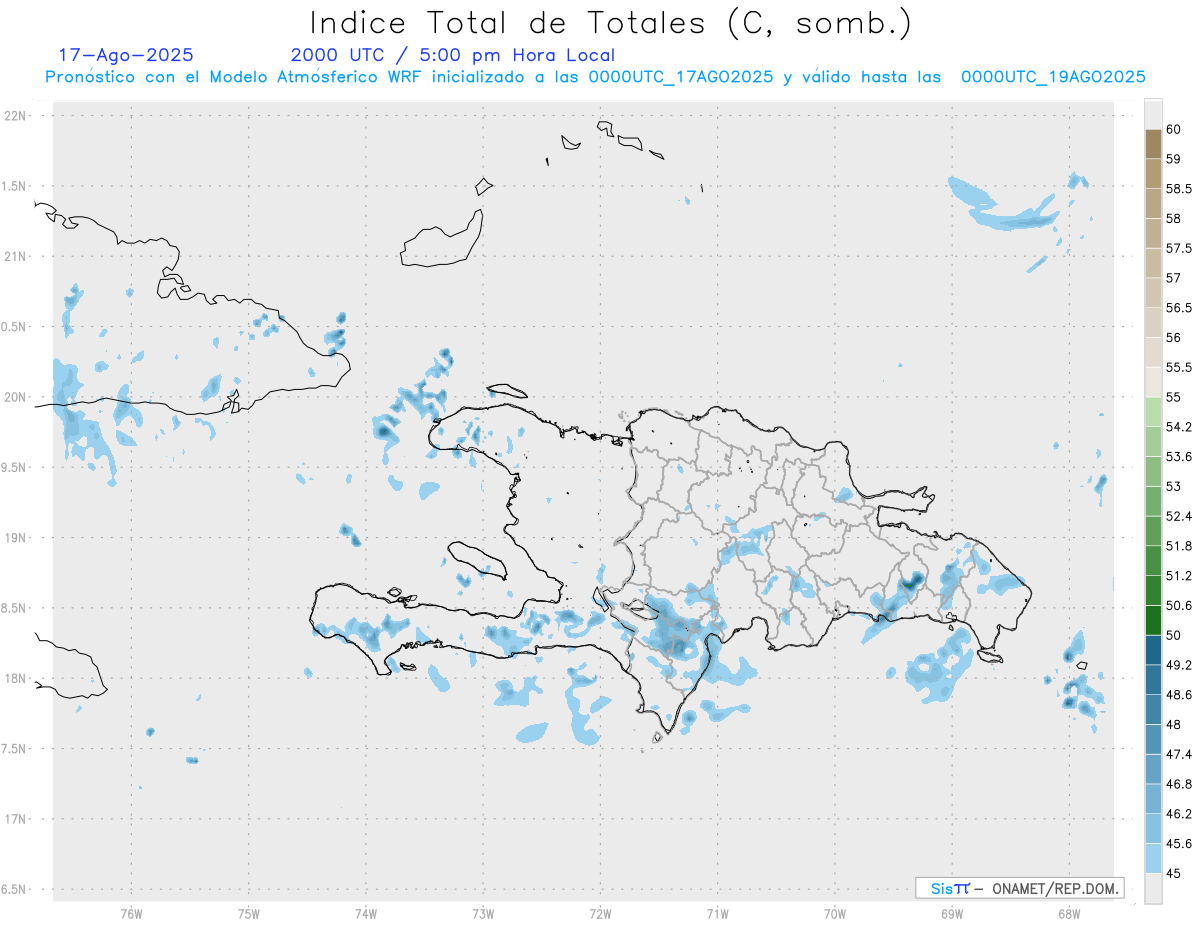Viewport: 1200px width, 927px height.
Task: Click the 17N latitude axis label
Action: (17, 819)
